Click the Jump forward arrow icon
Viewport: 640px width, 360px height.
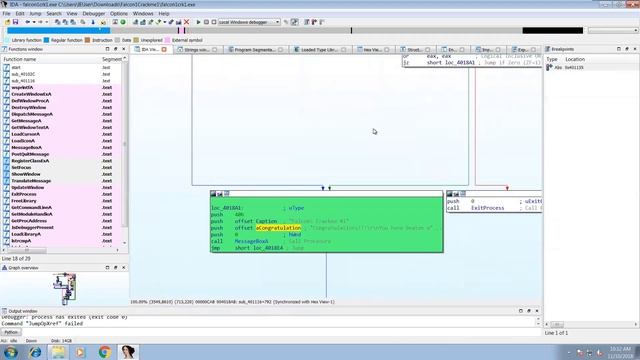click(x=40, y=22)
